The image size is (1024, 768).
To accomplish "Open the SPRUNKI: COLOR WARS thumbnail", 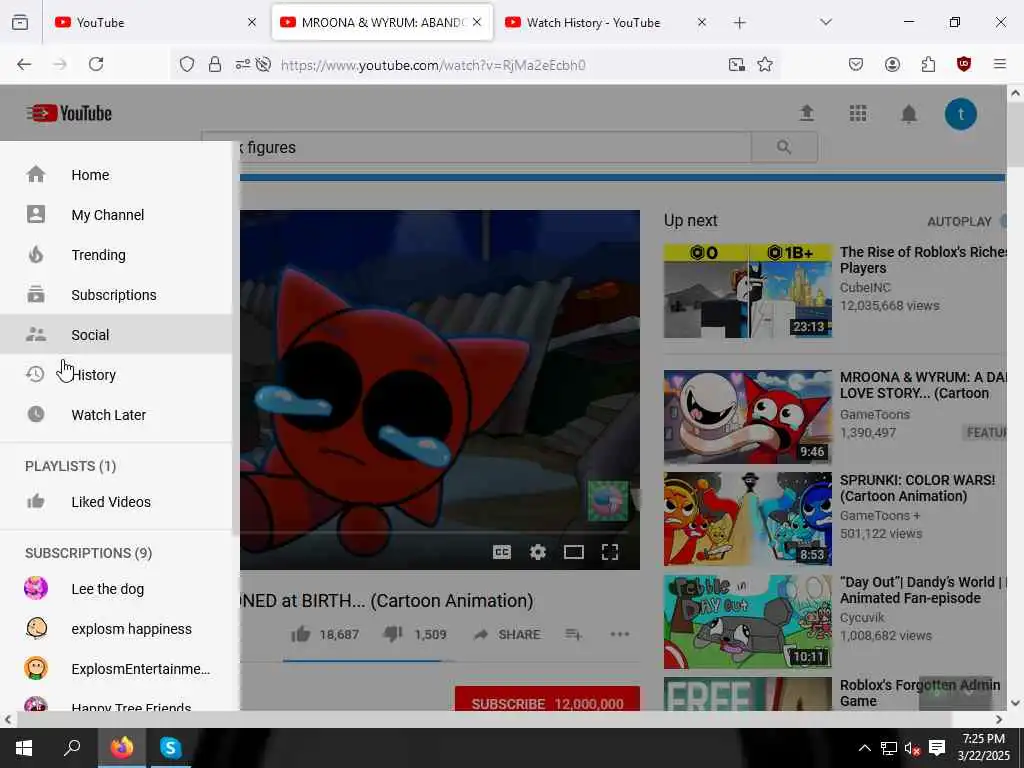I will (748, 519).
